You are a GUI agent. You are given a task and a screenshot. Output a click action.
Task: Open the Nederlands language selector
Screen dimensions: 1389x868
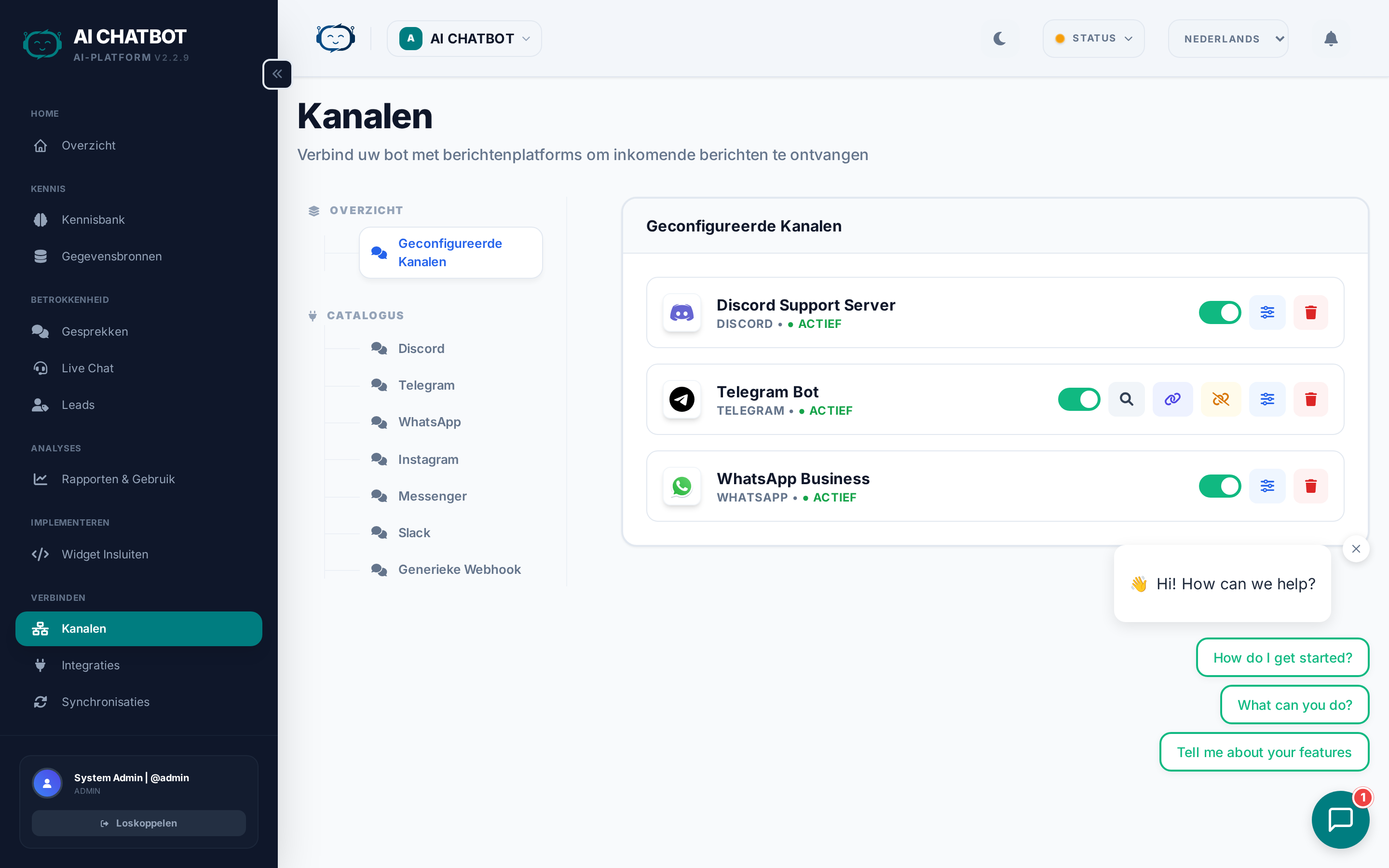(1228, 39)
